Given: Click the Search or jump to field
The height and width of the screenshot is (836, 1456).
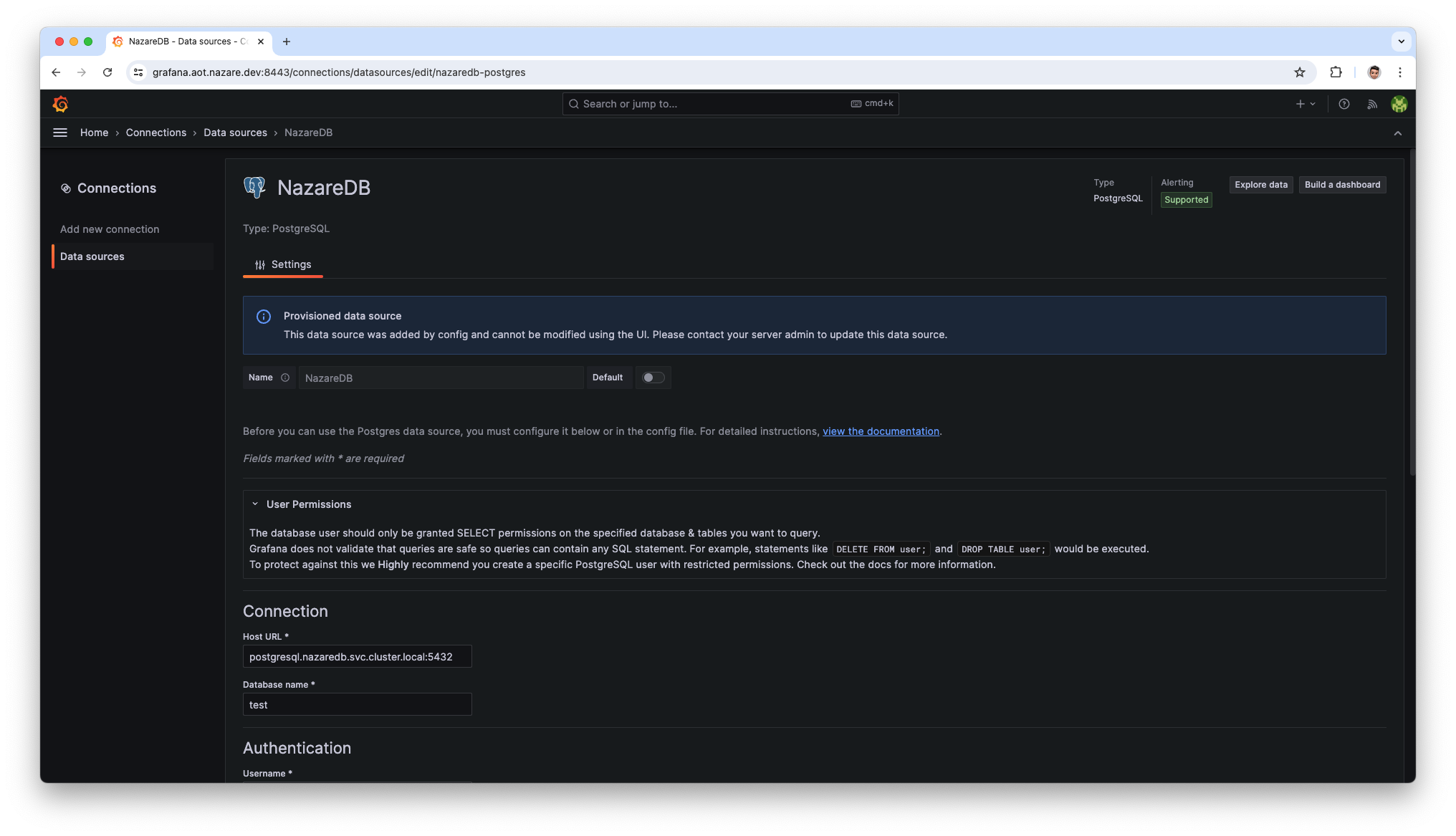Looking at the screenshot, I should [x=730, y=104].
